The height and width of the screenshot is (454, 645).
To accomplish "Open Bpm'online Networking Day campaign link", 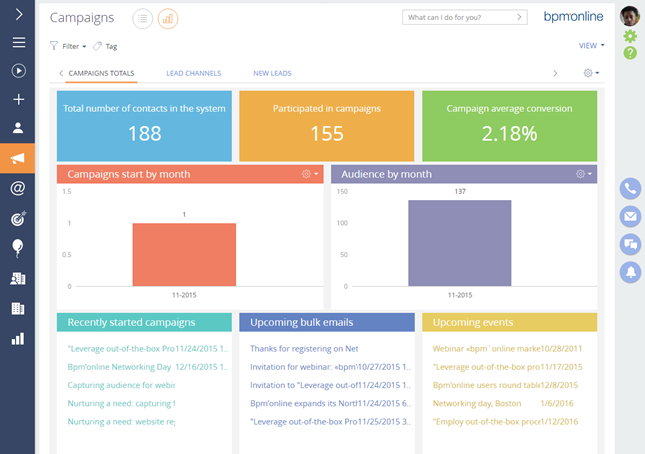I will (x=118, y=367).
